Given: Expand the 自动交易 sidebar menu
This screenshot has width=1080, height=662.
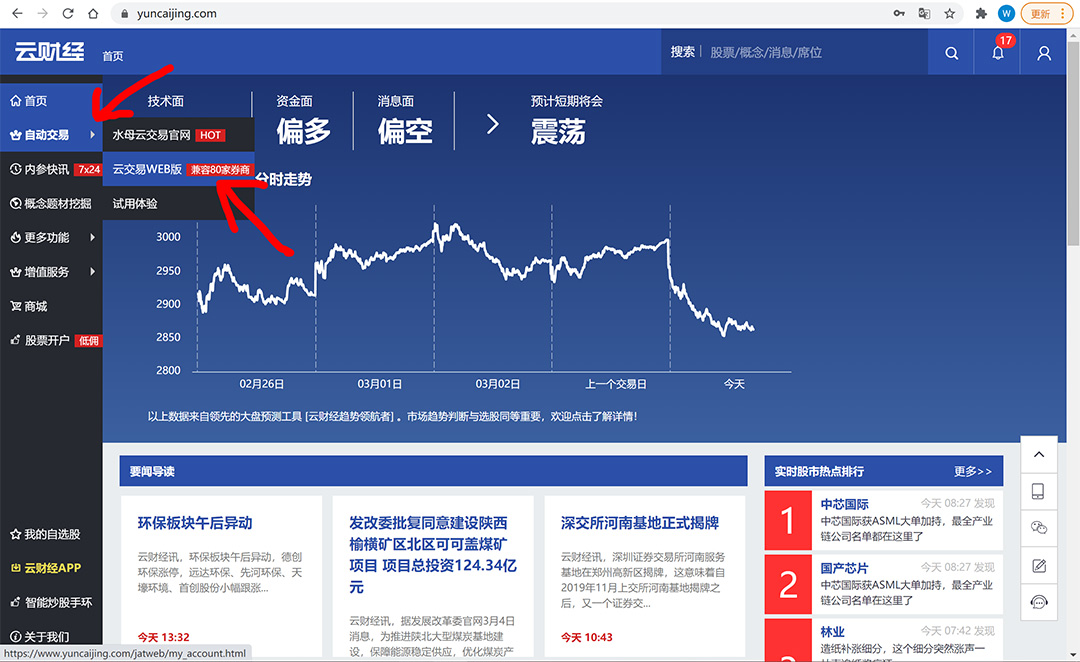Looking at the screenshot, I should coord(51,135).
